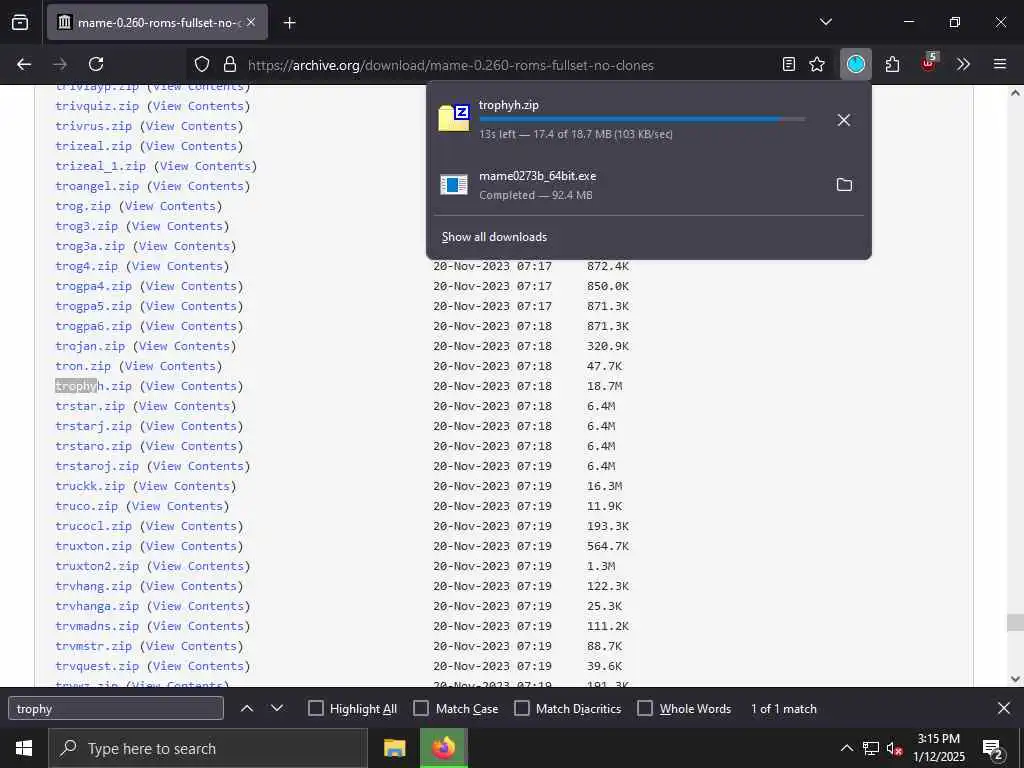This screenshot has height=768, width=1024.
Task: Close the find bar
Action: (1004, 708)
